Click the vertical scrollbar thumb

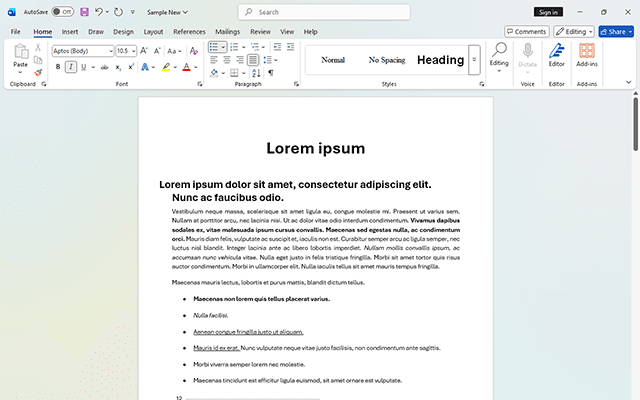point(636,124)
